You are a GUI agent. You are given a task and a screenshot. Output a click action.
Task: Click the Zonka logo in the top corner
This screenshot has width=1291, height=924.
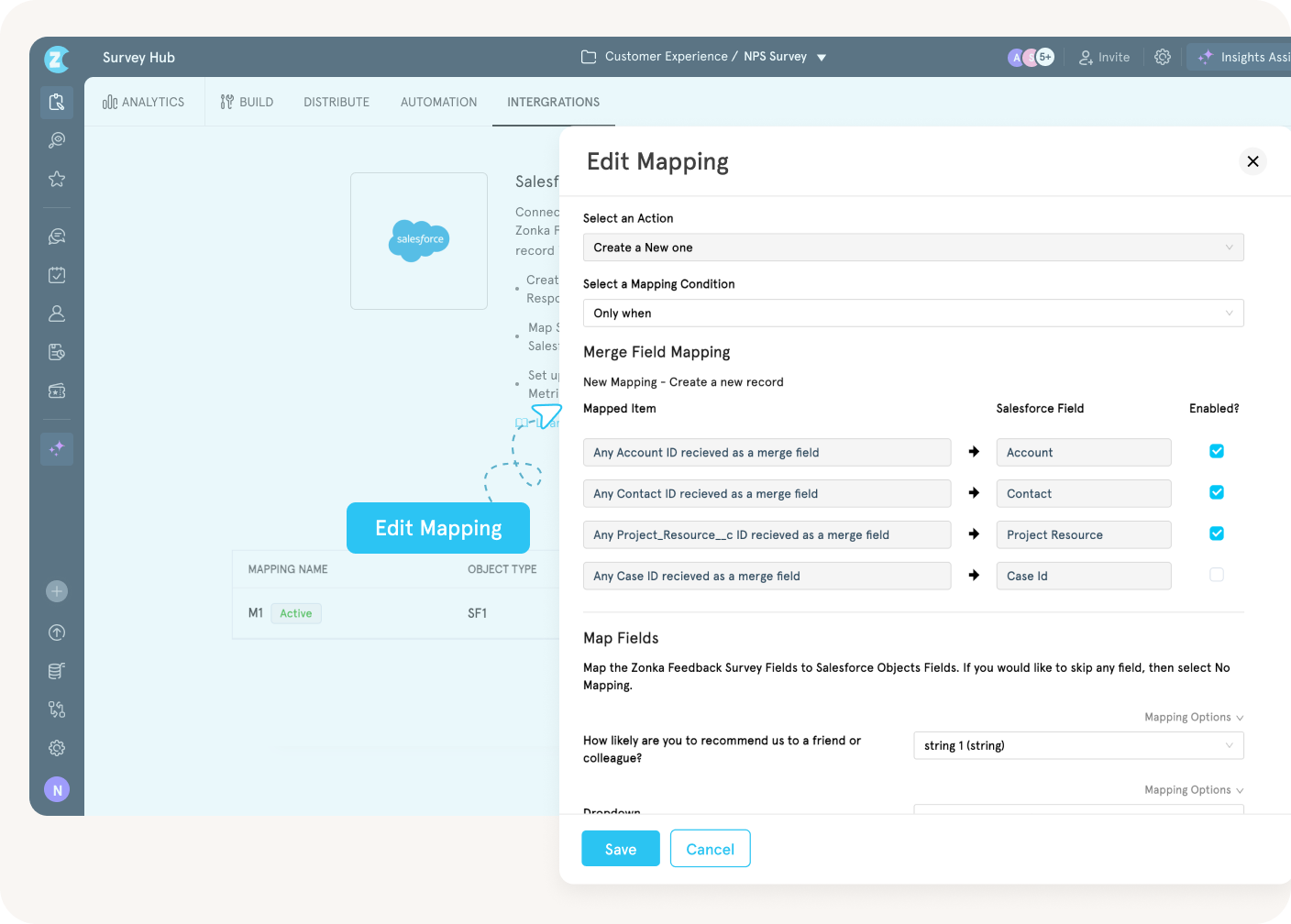(x=56, y=59)
